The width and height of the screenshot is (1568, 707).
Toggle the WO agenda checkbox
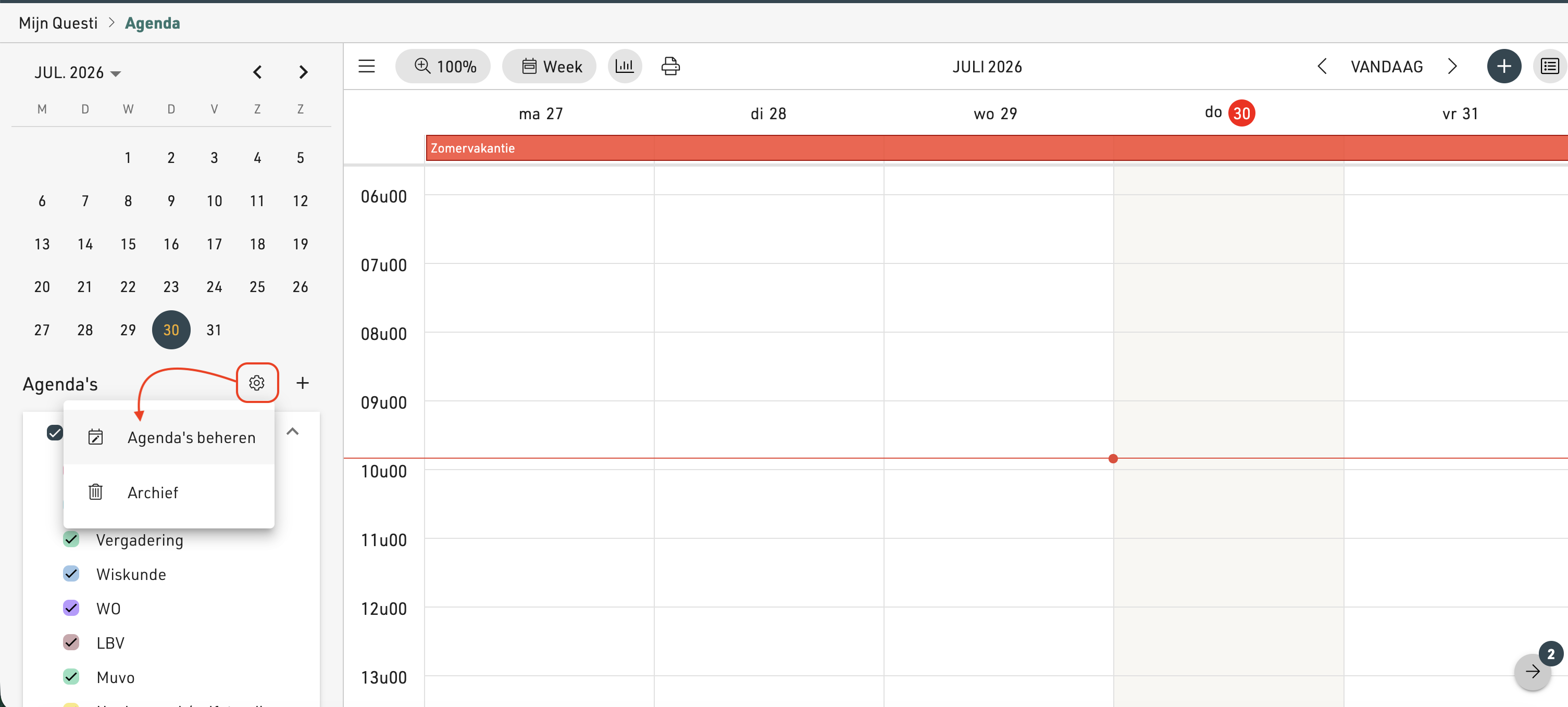click(71, 609)
